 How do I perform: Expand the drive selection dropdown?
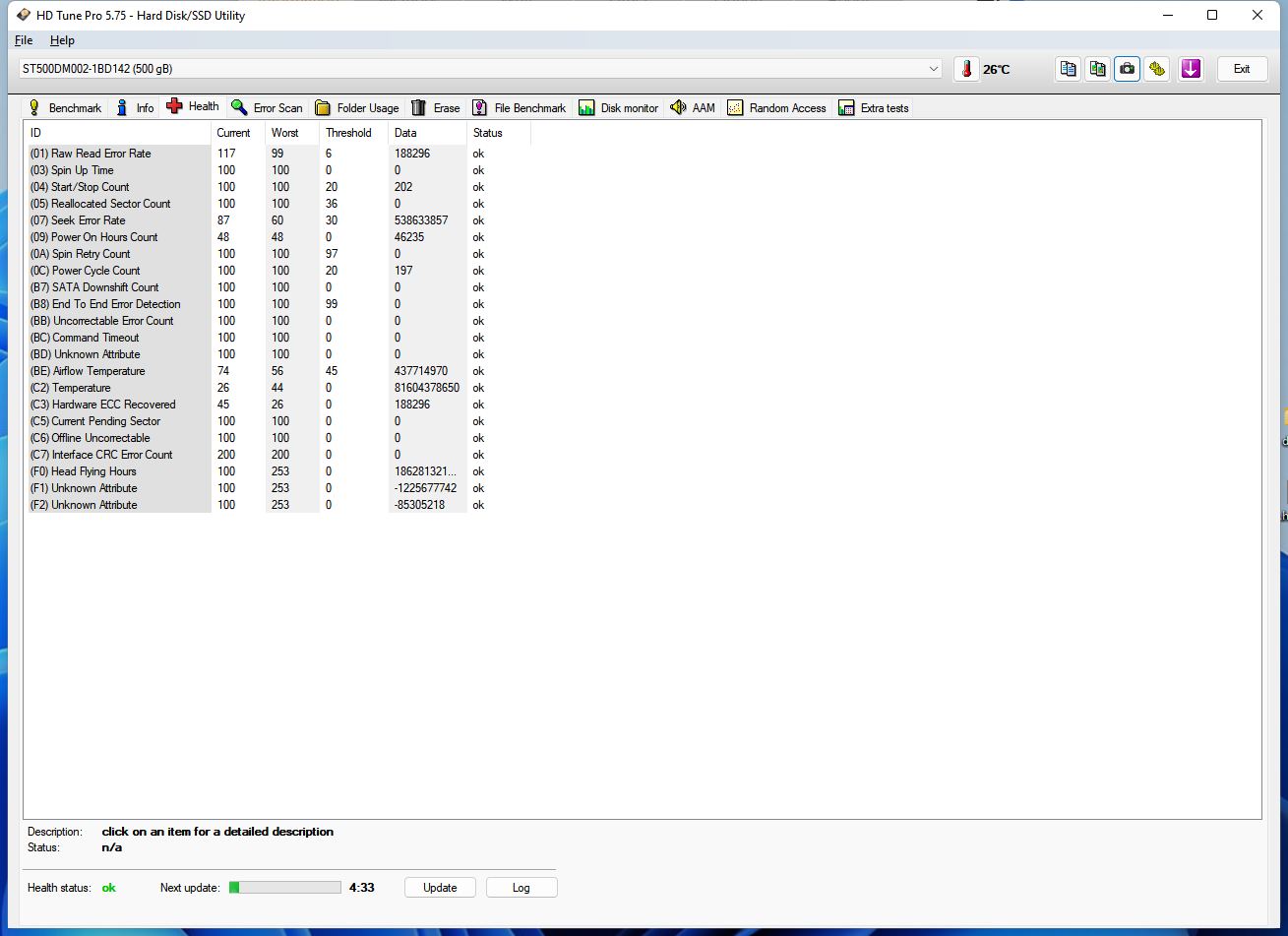pos(933,69)
